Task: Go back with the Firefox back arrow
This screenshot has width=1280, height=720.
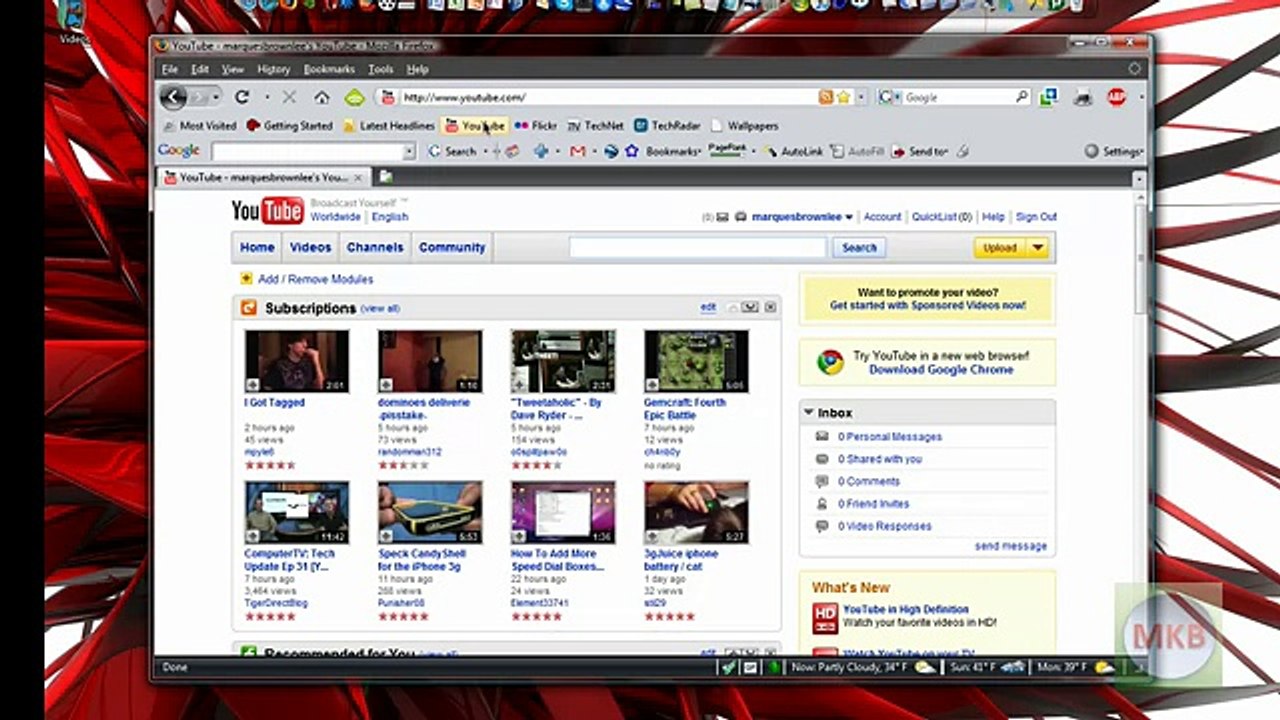Action: pos(174,97)
